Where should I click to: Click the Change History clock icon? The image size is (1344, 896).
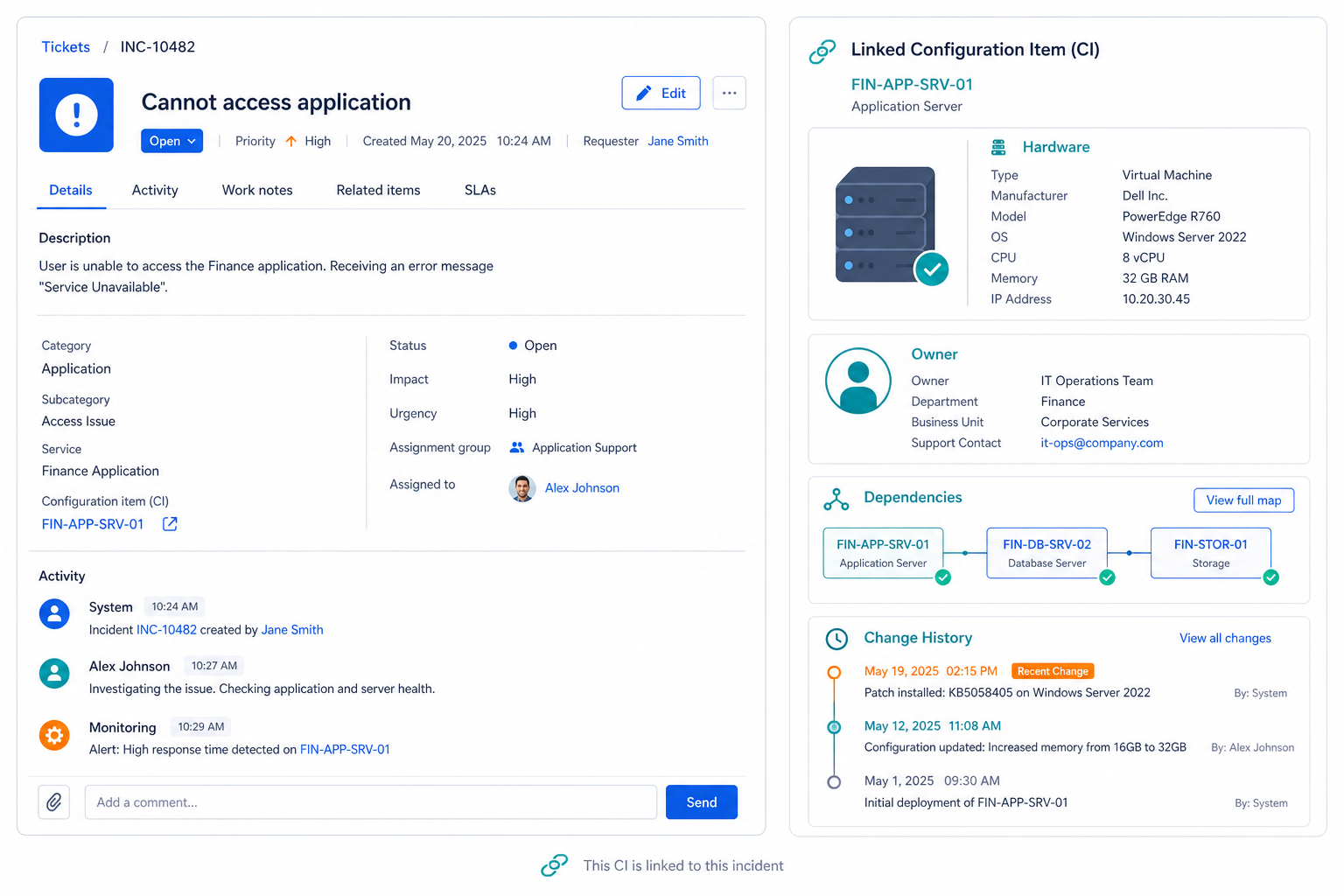click(836, 639)
